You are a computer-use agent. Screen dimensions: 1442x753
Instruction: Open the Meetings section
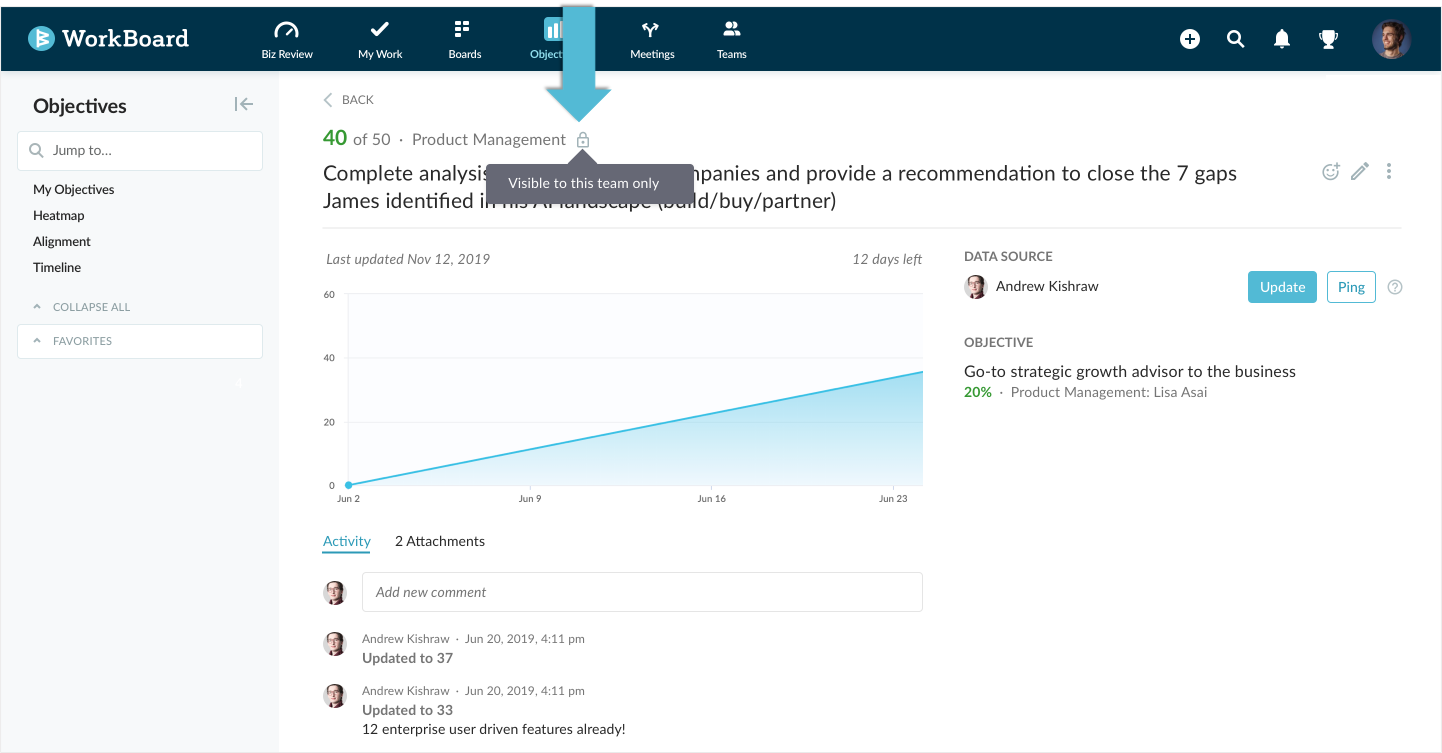(x=652, y=40)
